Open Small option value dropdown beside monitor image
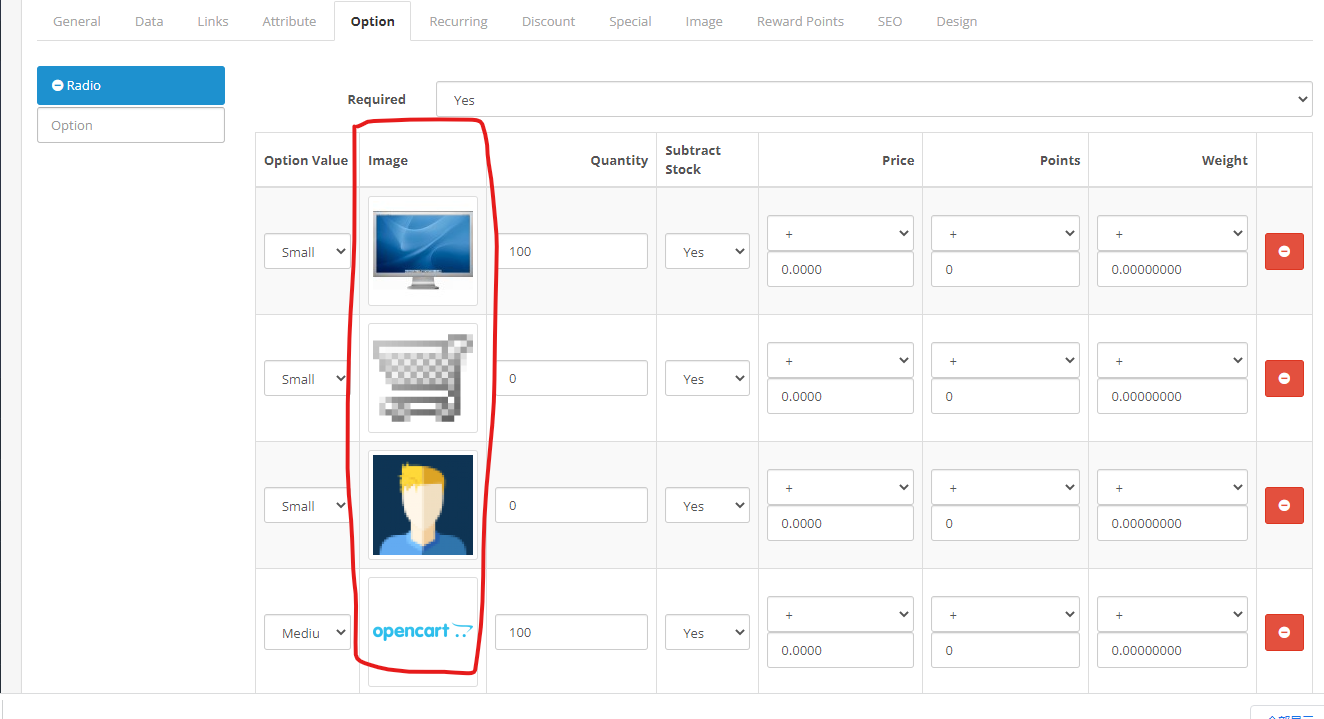Image resolution: width=1324 pixels, height=719 pixels. point(307,251)
